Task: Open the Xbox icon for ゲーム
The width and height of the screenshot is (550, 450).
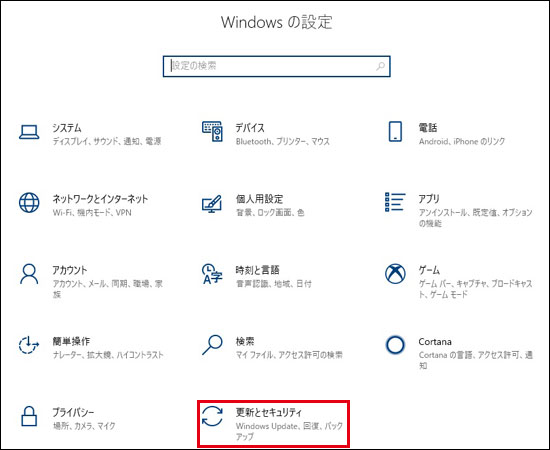Action: coord(395,274)
